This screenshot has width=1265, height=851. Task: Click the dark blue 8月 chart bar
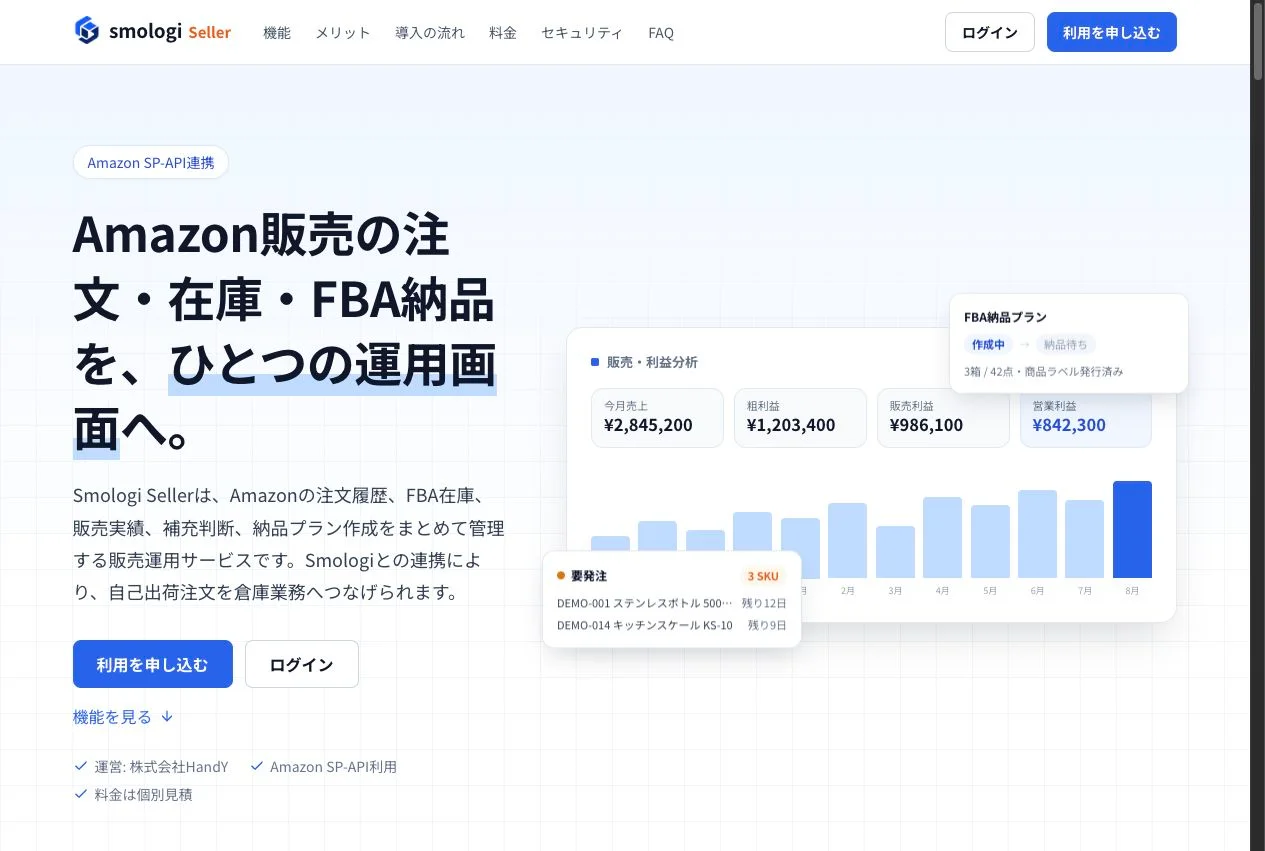tap(1132, 529)
